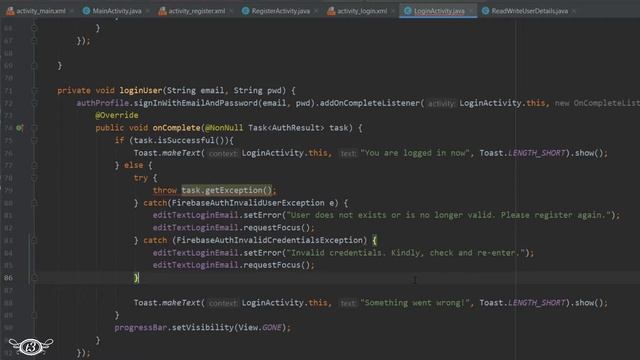Collapse the FirebaseAuthInvalidUserException catch block
The width and height of the screenshot is (640, 360).
coord(35,203)
